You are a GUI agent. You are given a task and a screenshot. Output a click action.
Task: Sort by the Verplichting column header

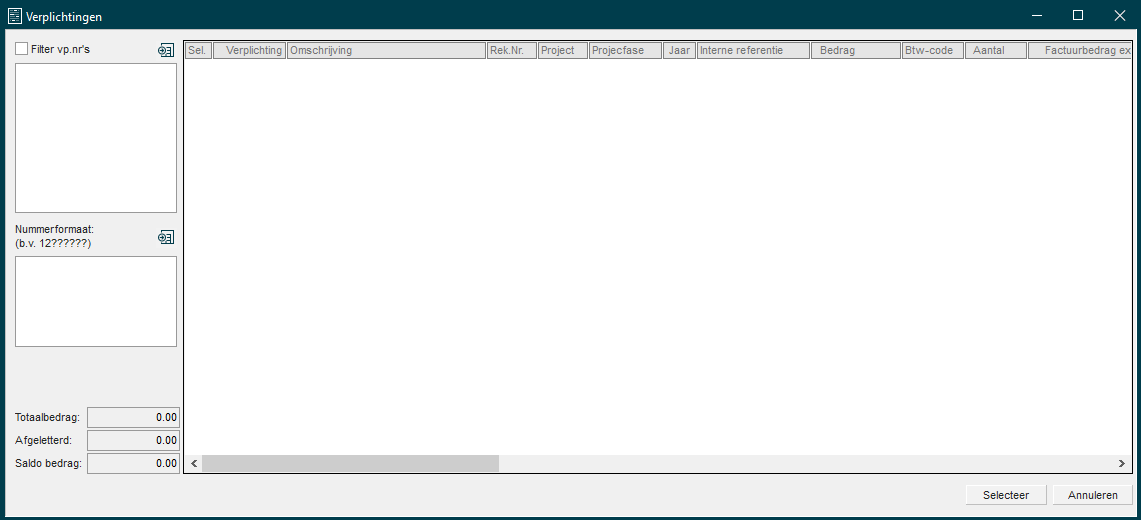click(x=250, y=51)
